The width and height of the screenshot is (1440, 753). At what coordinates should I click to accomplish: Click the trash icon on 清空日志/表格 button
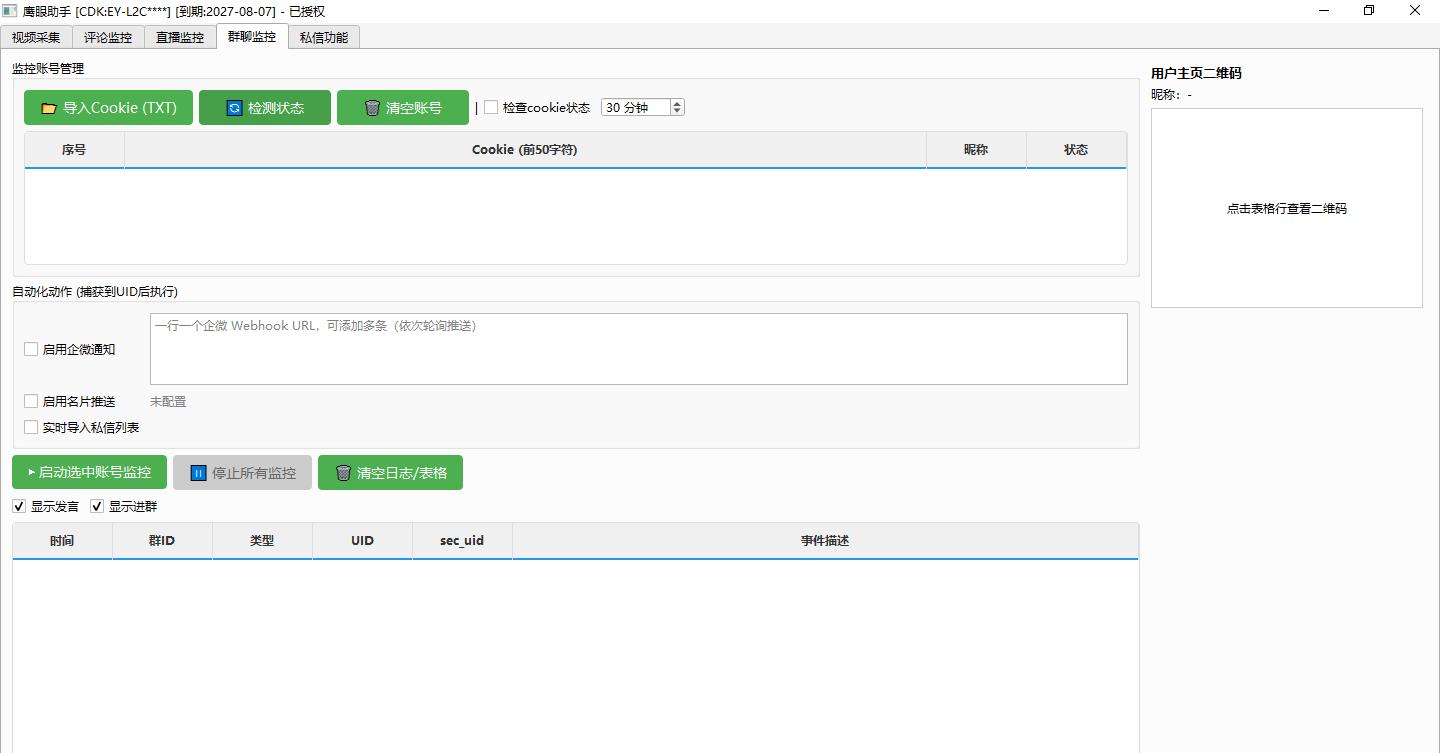343,473
